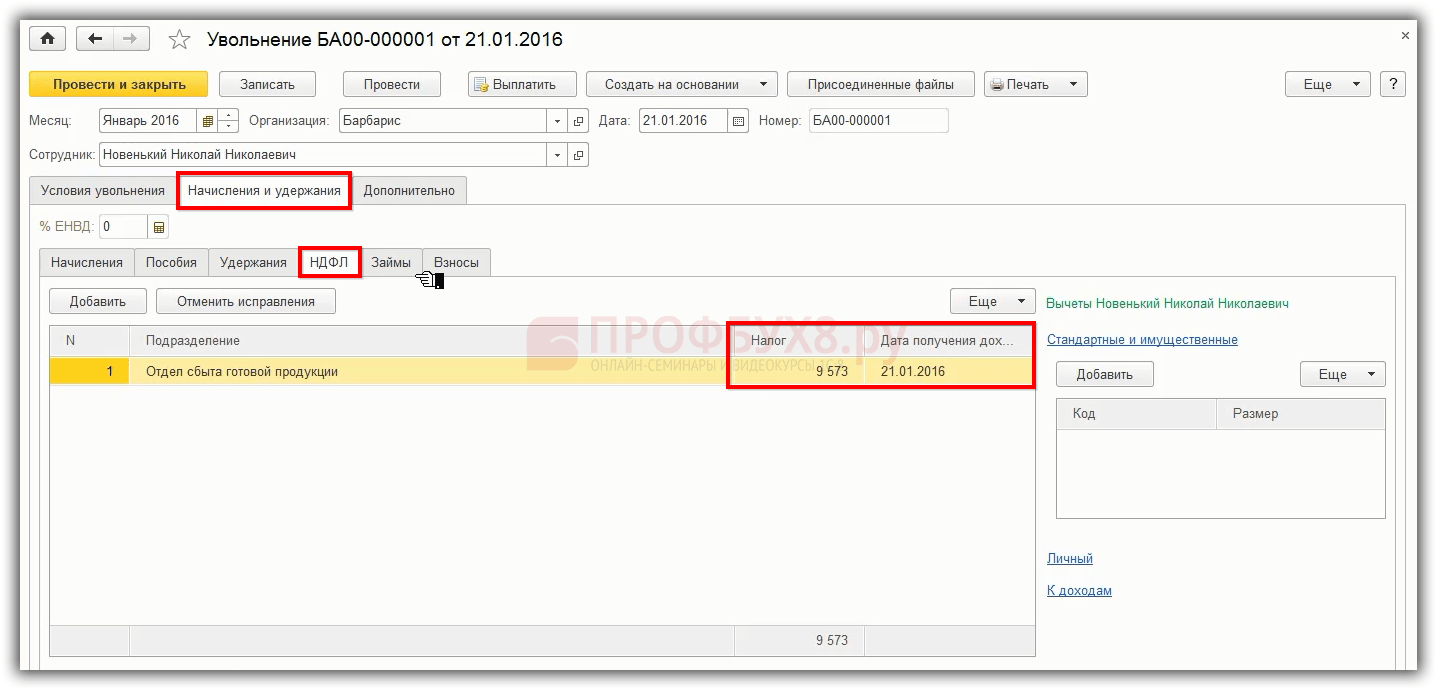Click Организация field Барбарис
Viewport: 1437px width, 690px height.
443,121
